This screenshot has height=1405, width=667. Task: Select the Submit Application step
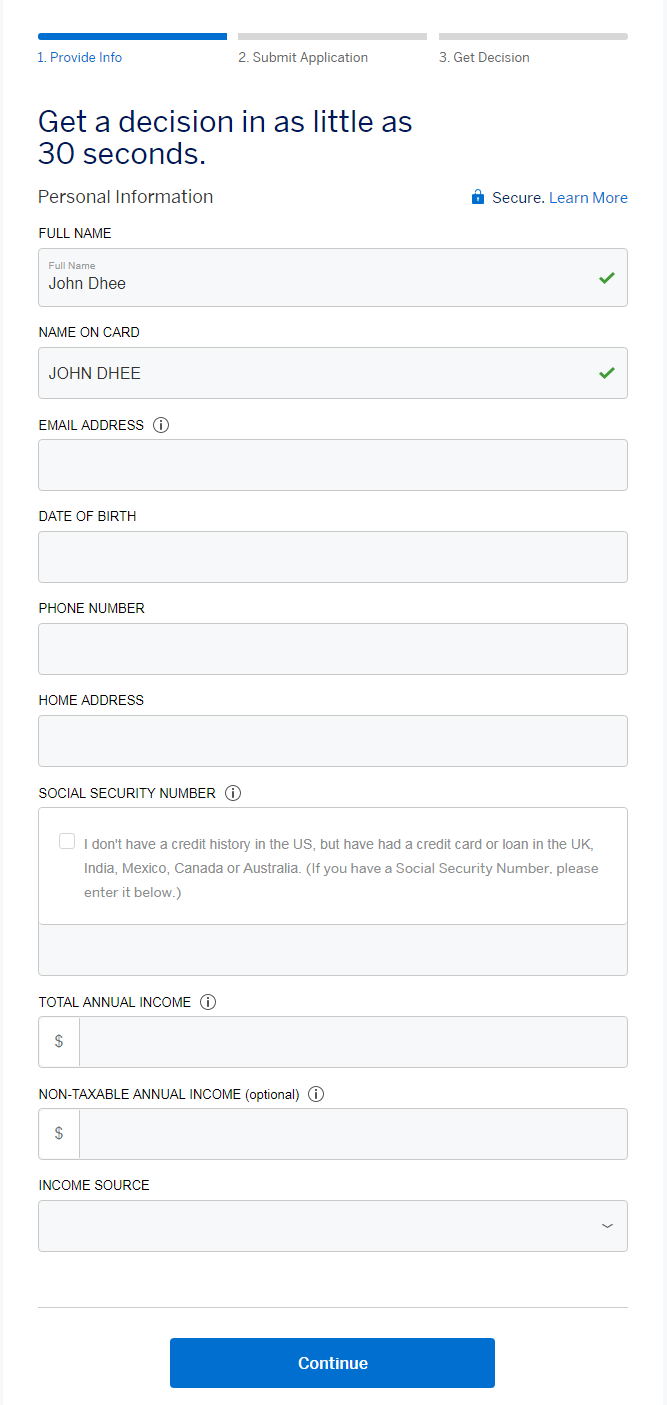[x=303, y=57]
